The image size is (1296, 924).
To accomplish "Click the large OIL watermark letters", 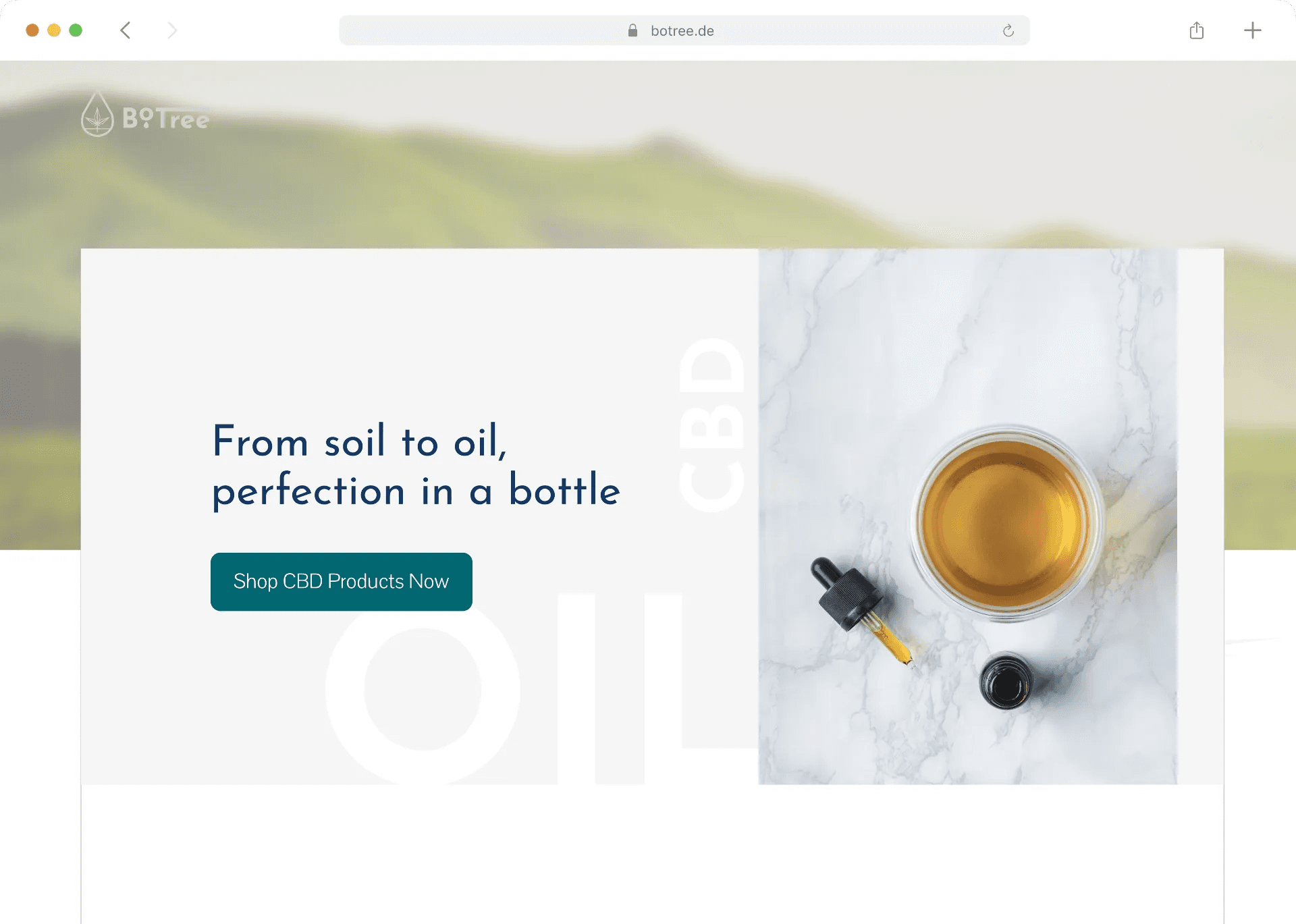I will pos(541,688).
